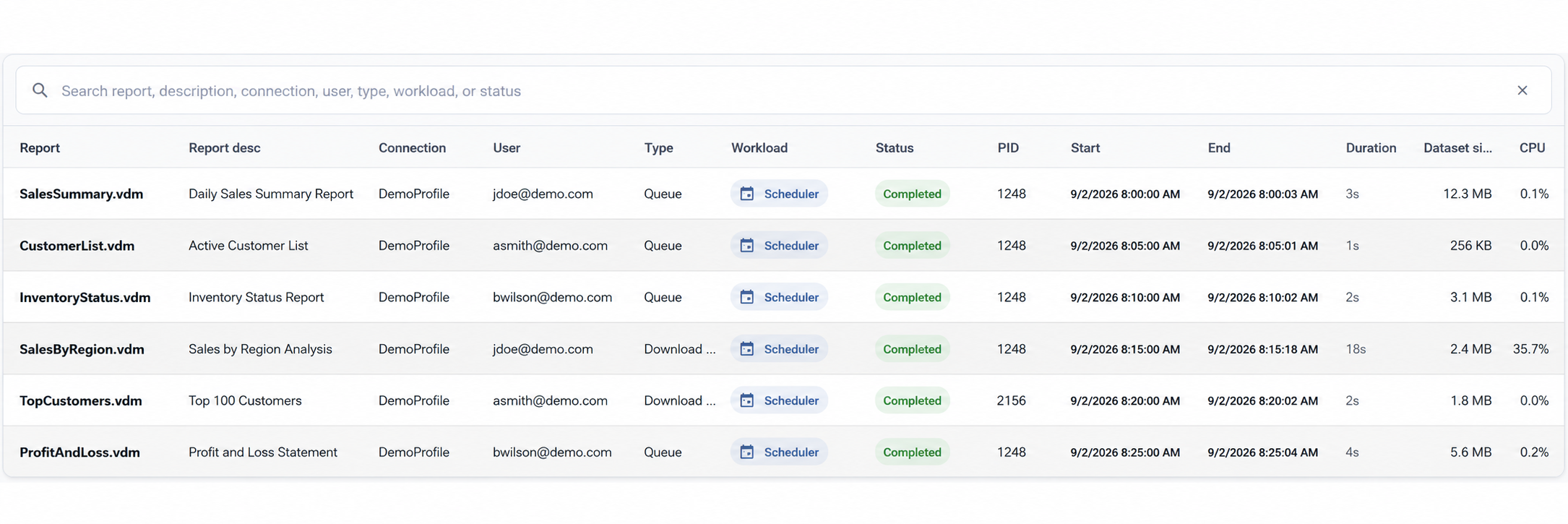Click the Workload column header
Screen dimensions: 1568x524
(759, 147)
